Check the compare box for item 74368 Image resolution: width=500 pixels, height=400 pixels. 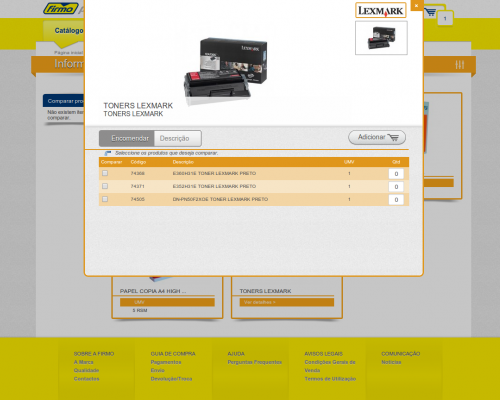(x=105, y=173)
